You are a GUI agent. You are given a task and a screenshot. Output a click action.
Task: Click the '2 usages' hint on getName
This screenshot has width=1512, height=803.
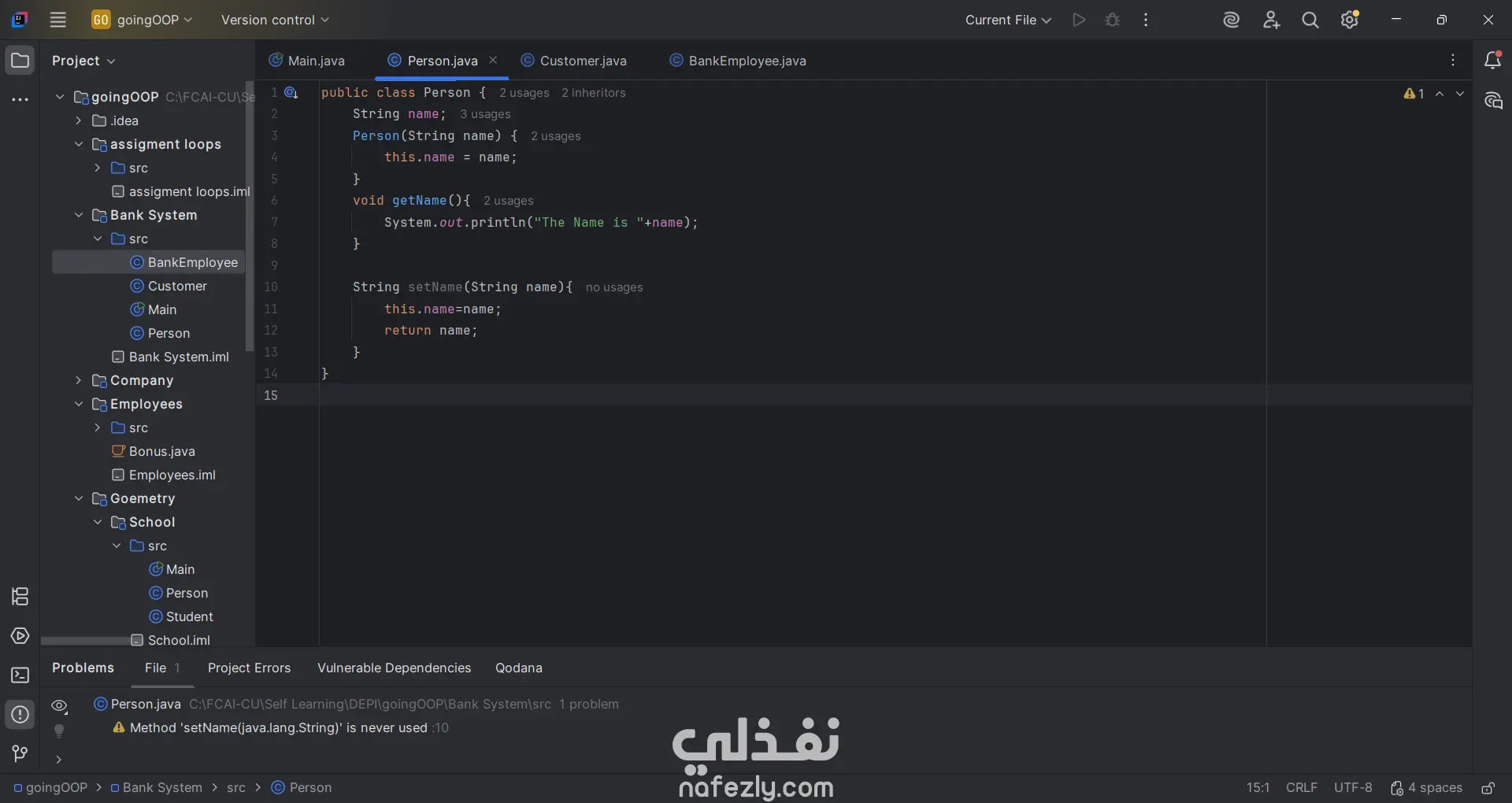pyautogui.click(x=509, y=201)
